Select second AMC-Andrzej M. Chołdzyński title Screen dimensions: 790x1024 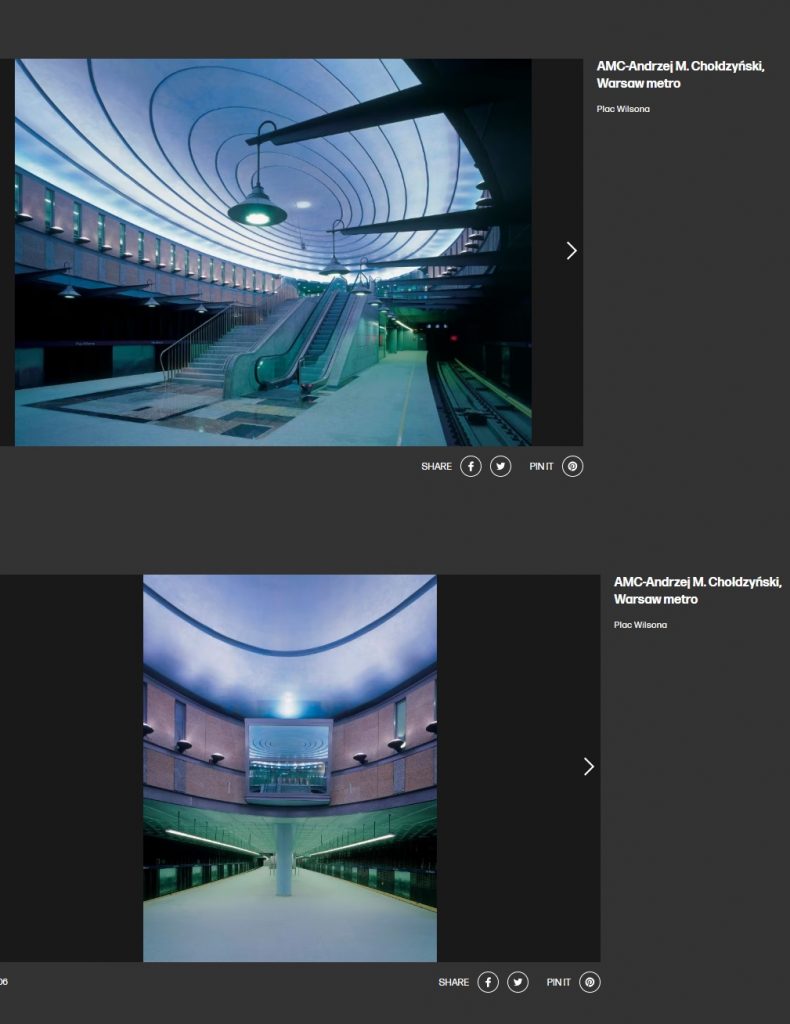pos(698,590)
